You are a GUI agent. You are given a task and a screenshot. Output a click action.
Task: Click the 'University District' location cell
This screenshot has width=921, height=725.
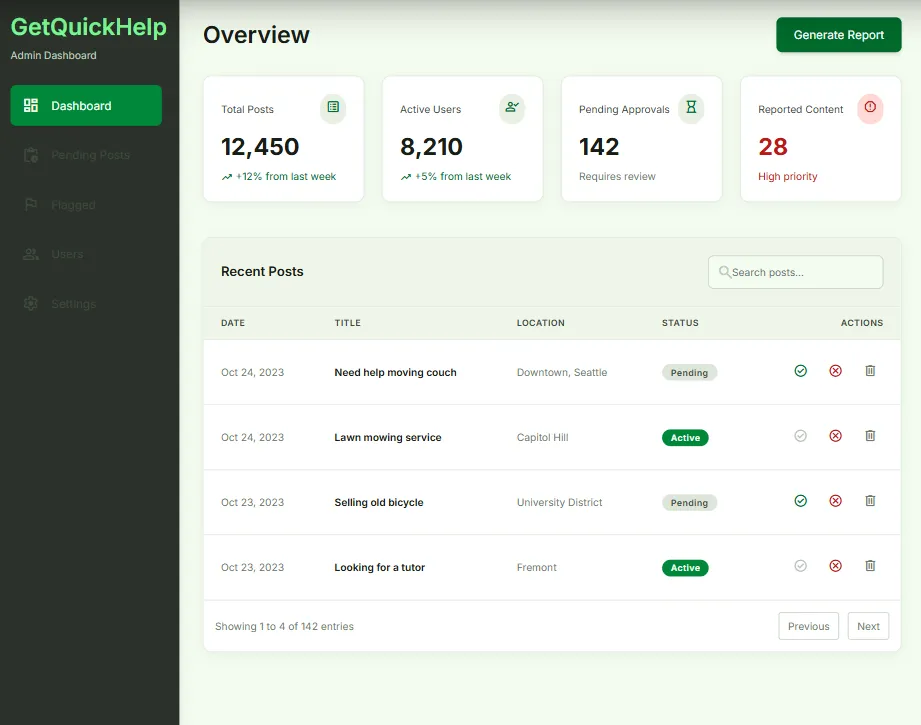pos(559,502)
